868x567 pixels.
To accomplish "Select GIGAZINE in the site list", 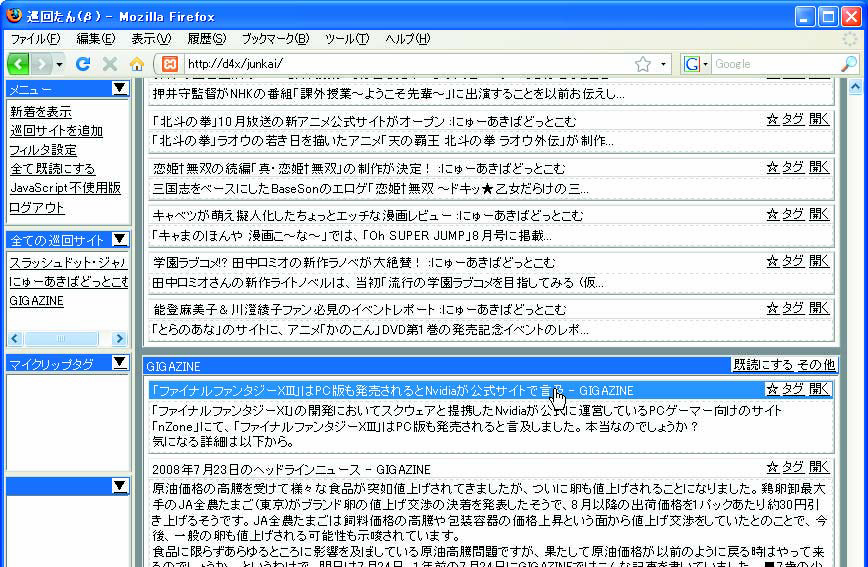I will 37,301.
